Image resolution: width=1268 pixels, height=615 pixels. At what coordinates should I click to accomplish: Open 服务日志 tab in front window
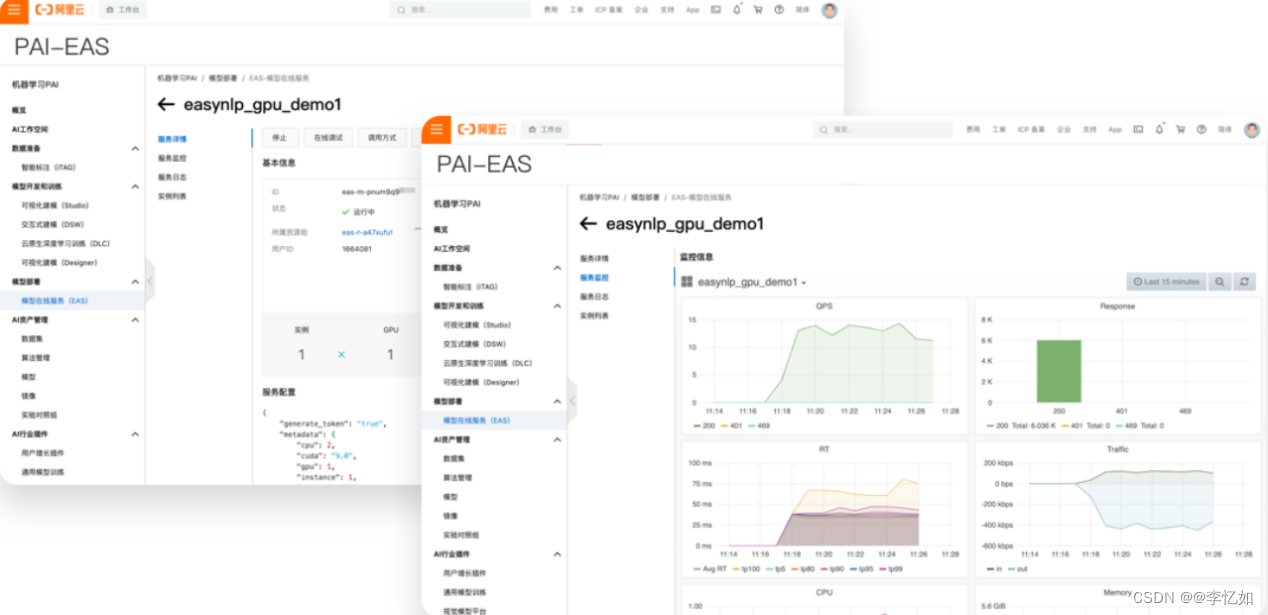click(x=594, y=296)
